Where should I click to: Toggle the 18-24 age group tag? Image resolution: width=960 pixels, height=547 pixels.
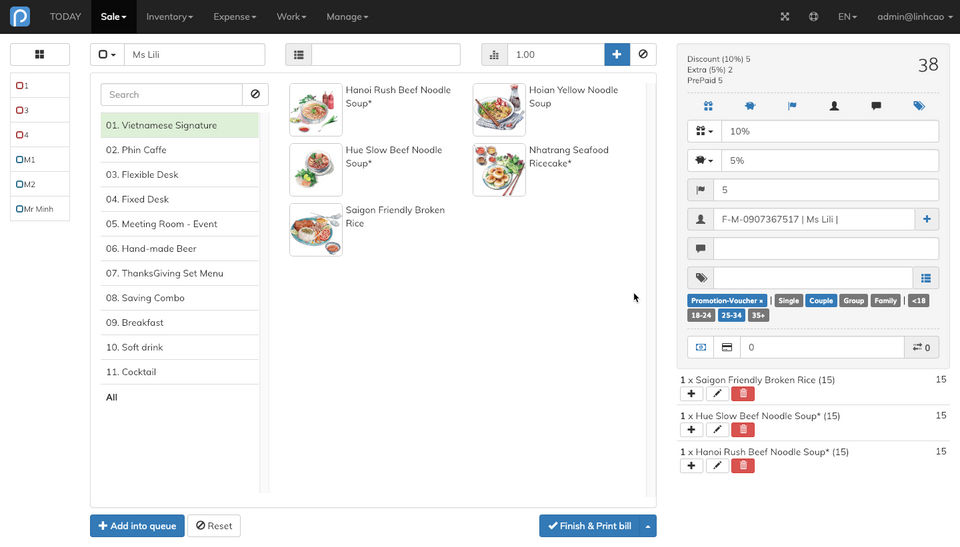700,315
